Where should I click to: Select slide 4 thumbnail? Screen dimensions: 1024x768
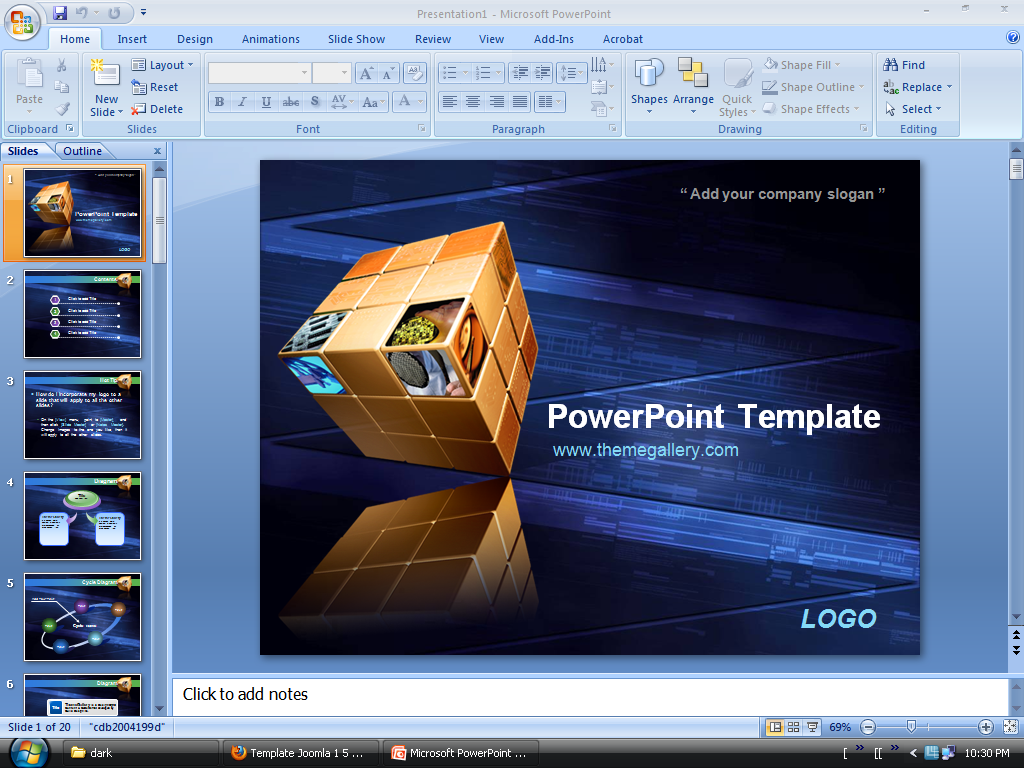82,516
